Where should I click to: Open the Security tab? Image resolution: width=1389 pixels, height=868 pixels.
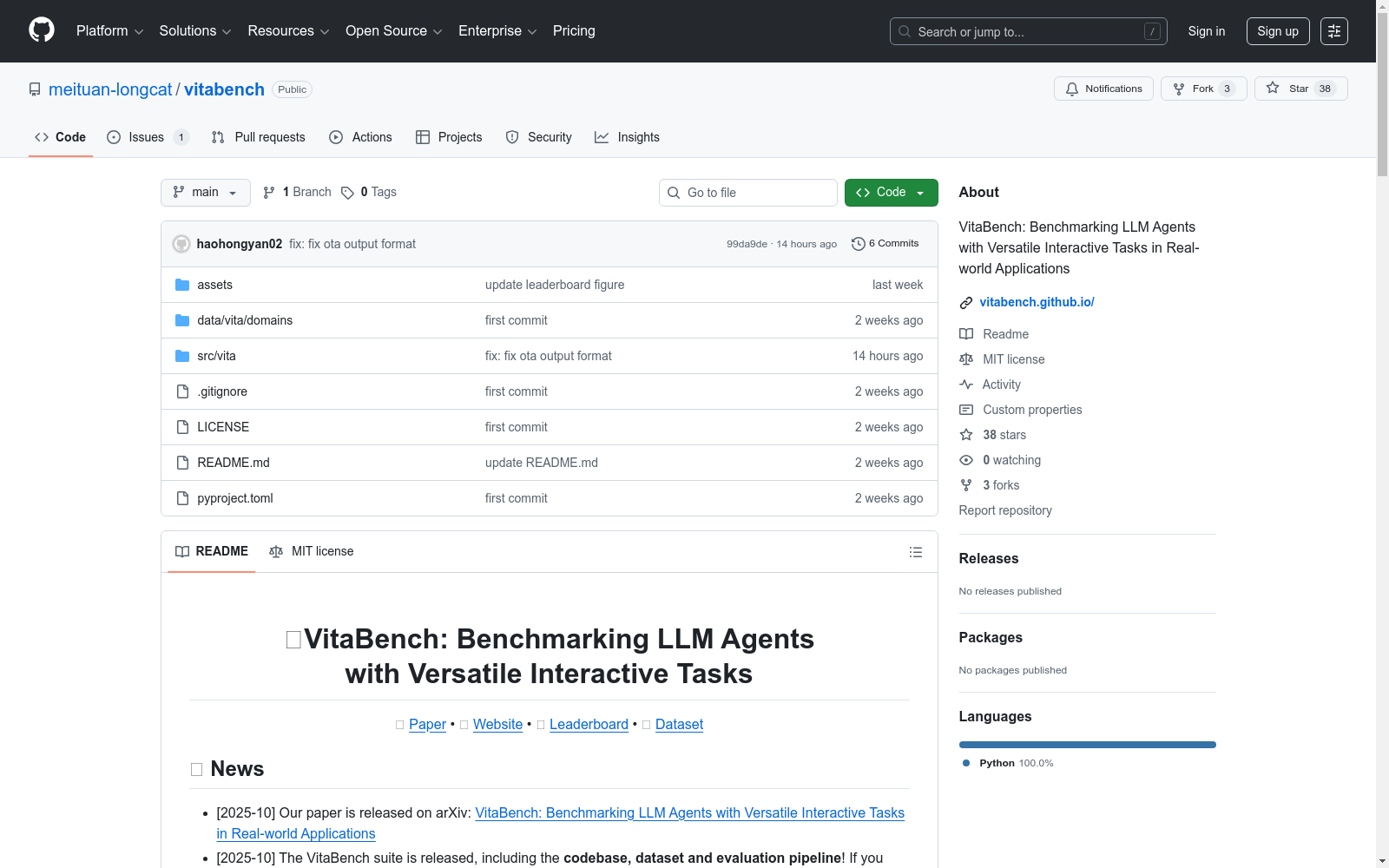coord(538,137)
